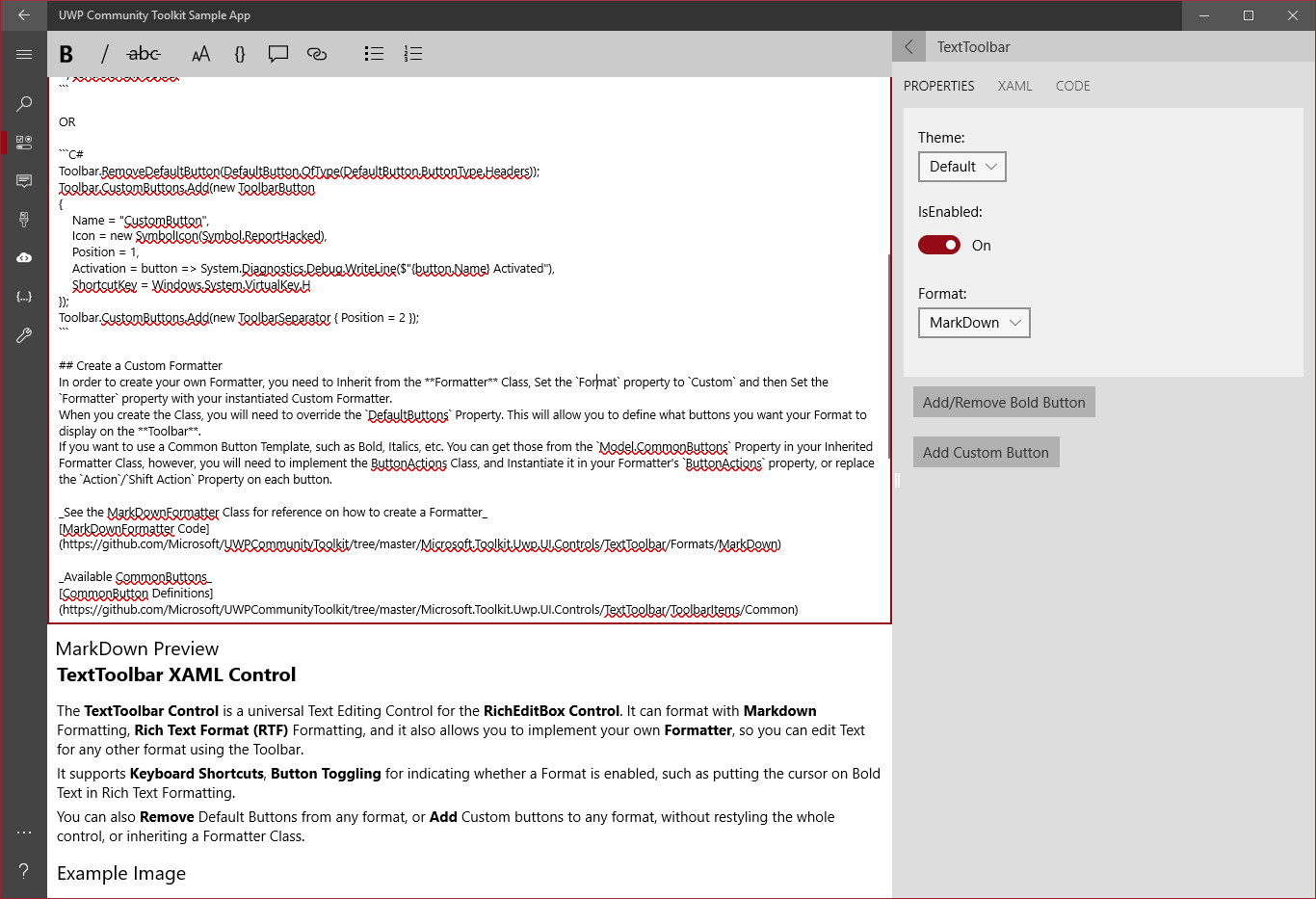
Task: Toggle the IsEnabled switch off
Action: pos(939,245)
